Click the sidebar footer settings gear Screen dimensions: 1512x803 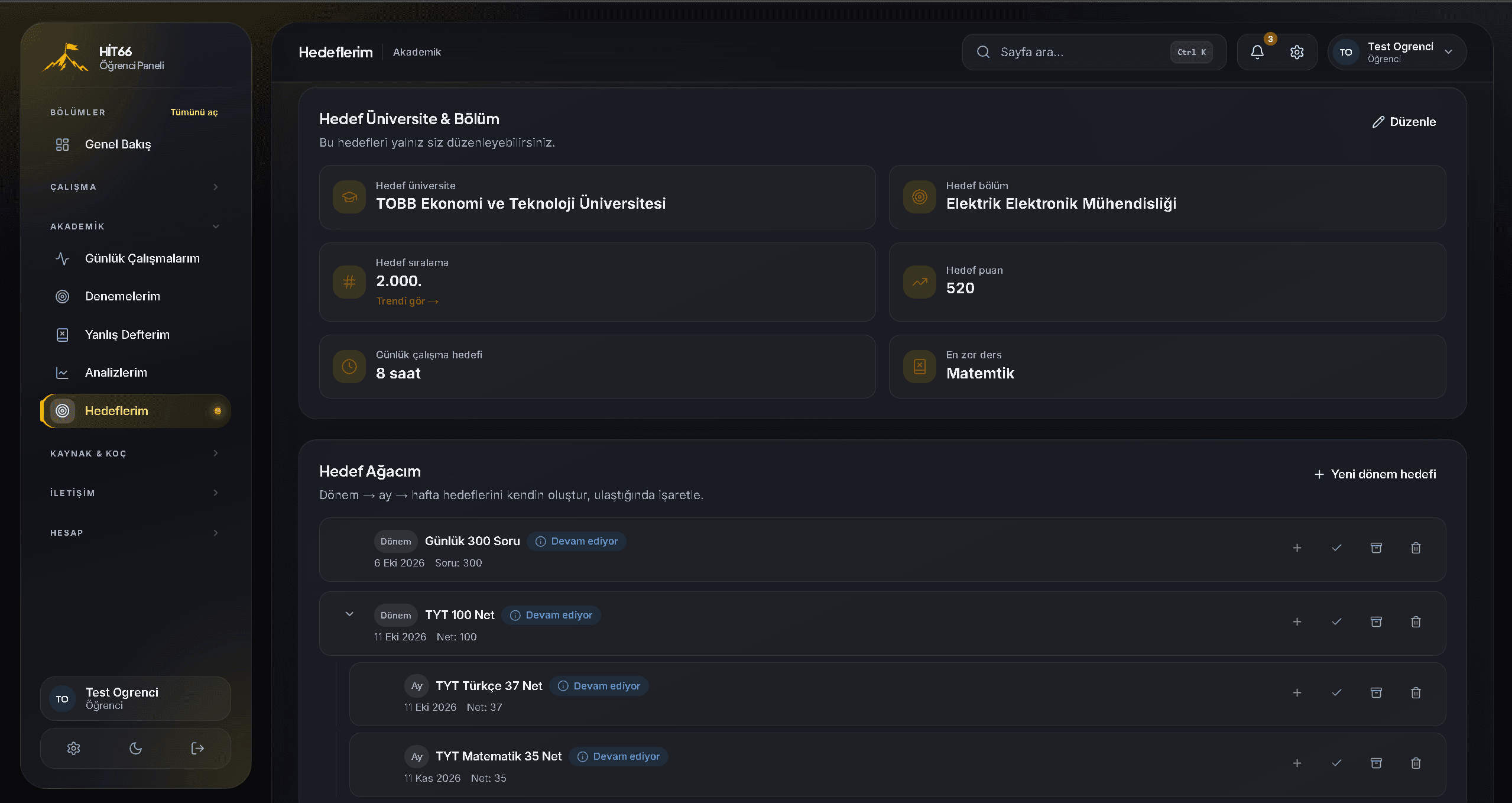pyautogui.click(x=73, y=748)
